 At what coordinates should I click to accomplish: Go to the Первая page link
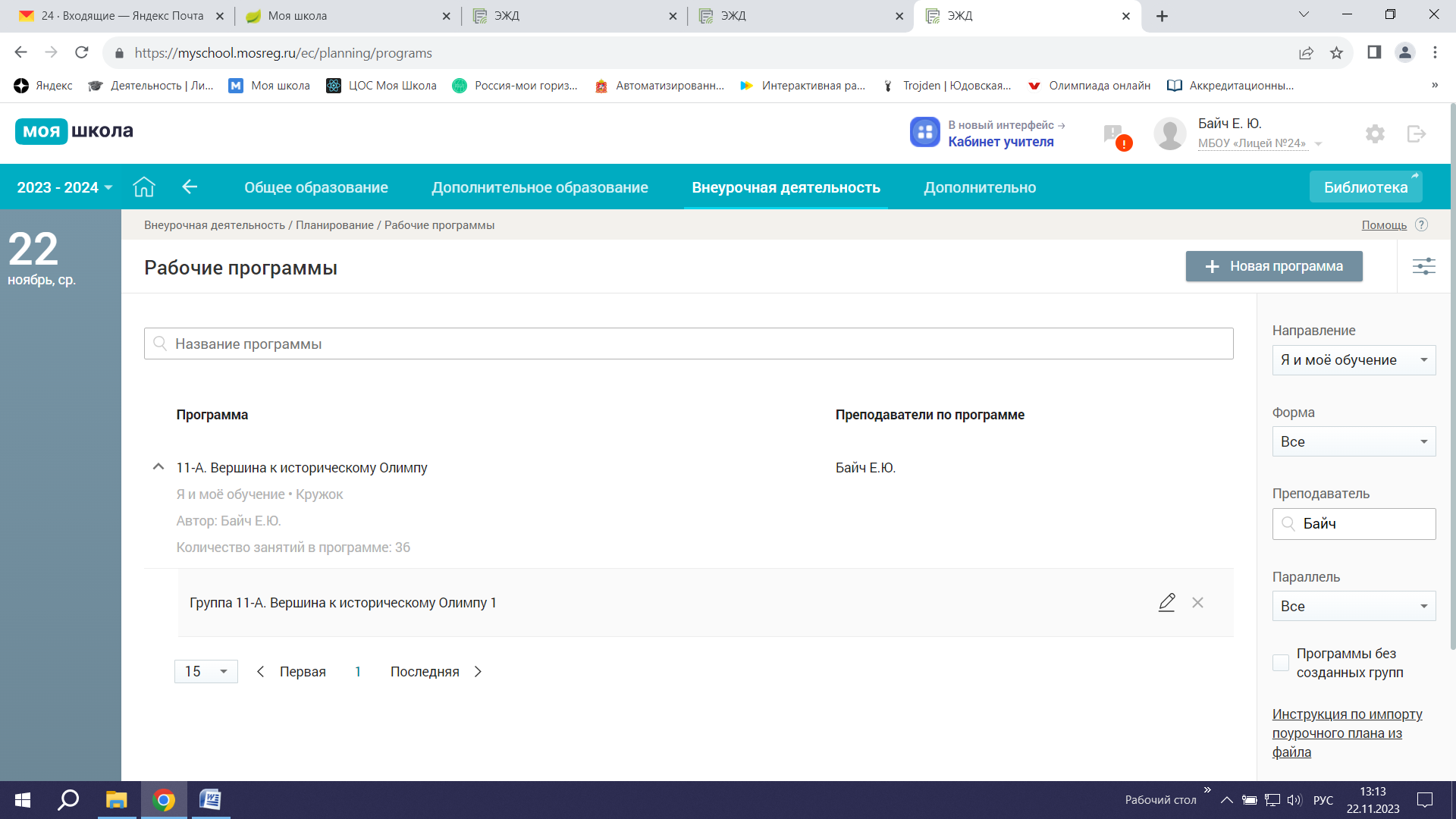(x=303, y=671)
